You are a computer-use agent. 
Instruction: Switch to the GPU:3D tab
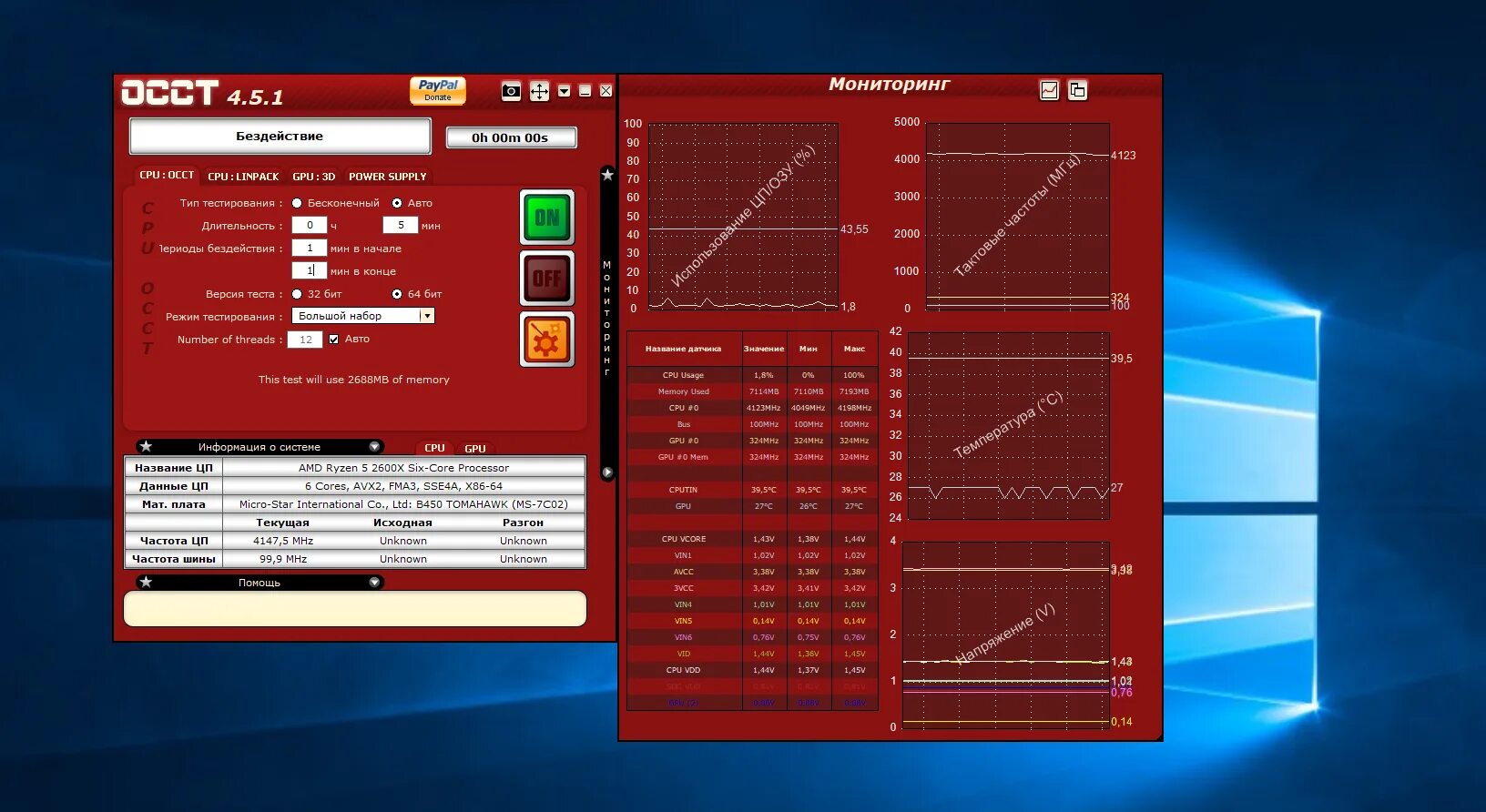coord(314,177)
